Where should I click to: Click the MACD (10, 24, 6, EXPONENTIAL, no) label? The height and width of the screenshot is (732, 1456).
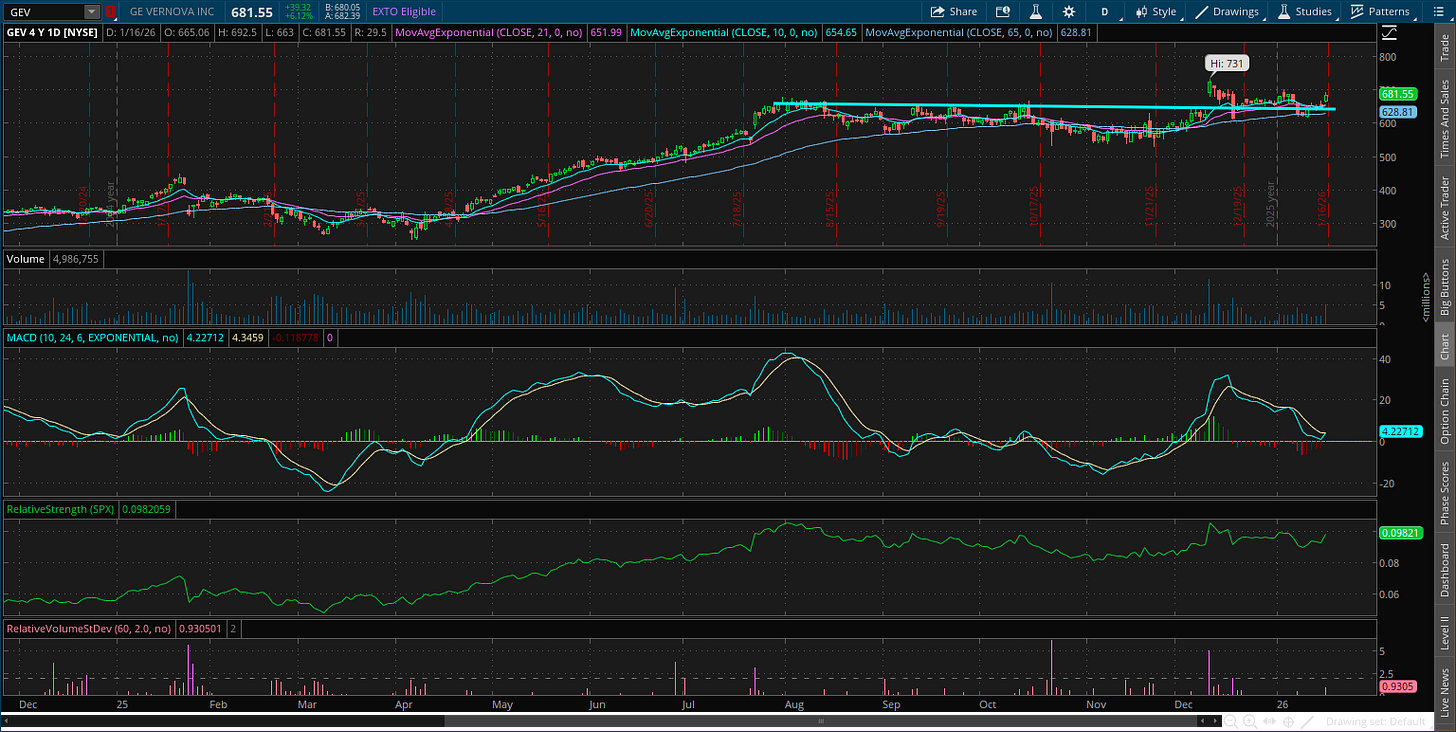94,338
